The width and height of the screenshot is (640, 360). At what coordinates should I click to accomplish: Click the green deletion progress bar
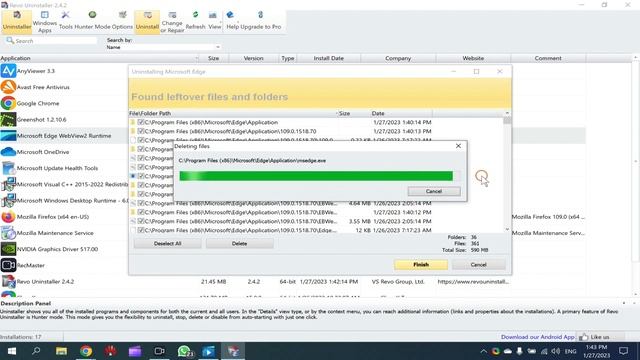pos(320,176)
